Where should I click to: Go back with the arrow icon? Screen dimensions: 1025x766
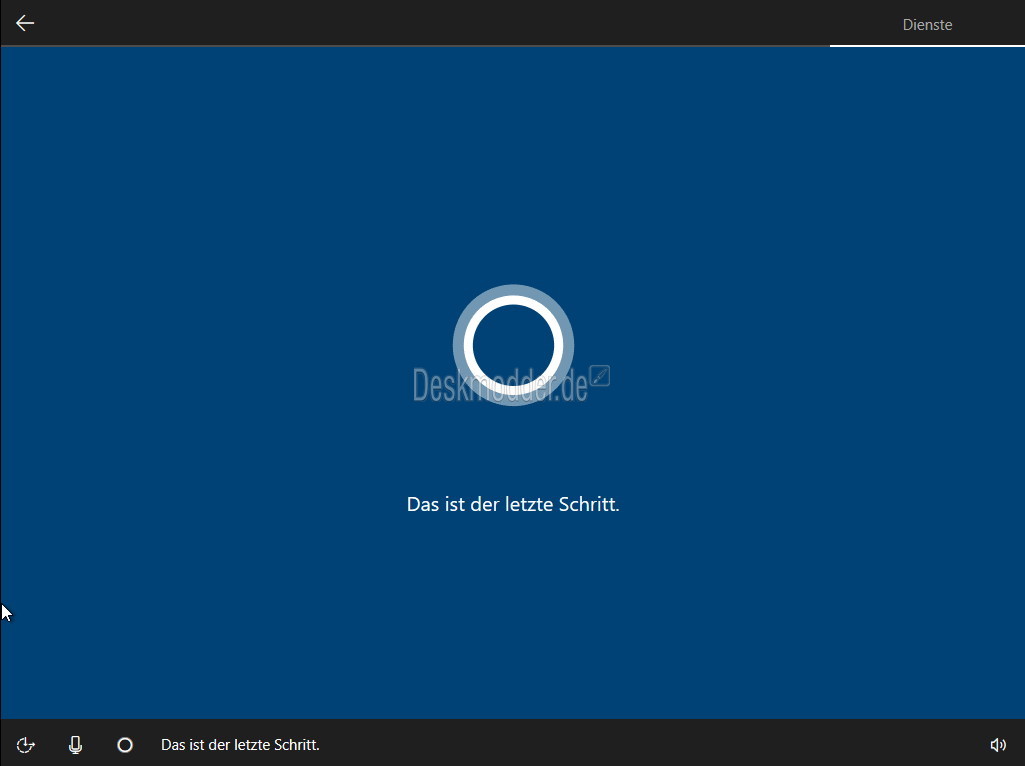25,24
